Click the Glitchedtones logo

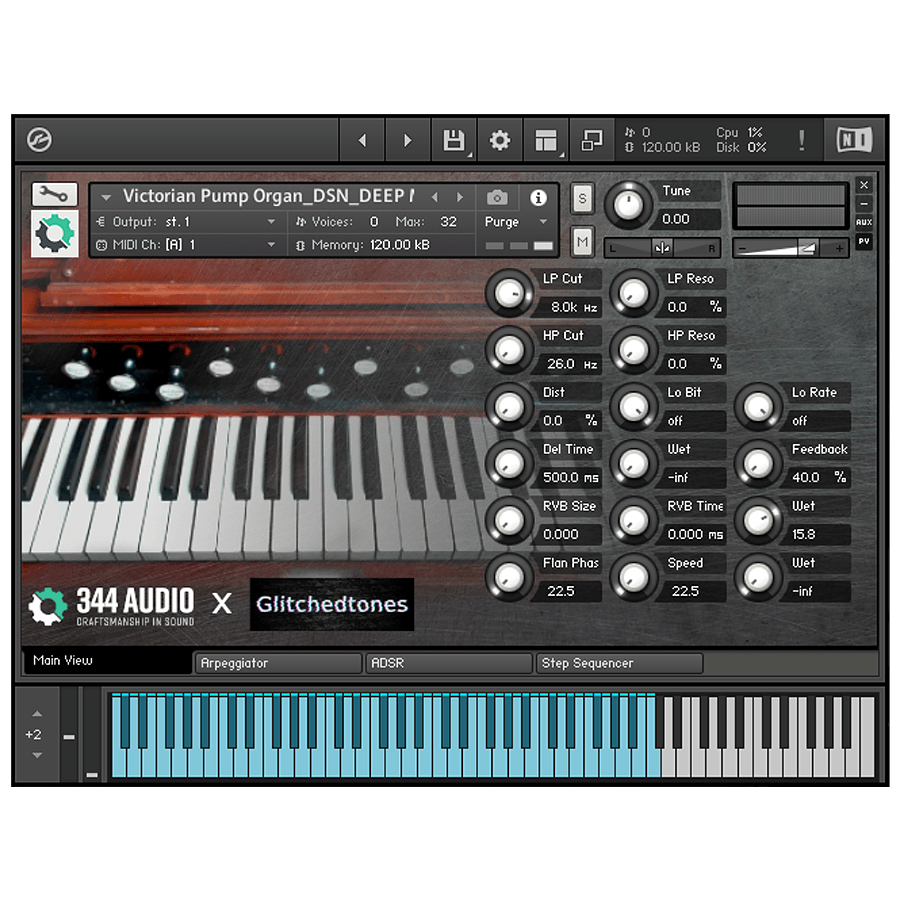click(x=332, y=604)
